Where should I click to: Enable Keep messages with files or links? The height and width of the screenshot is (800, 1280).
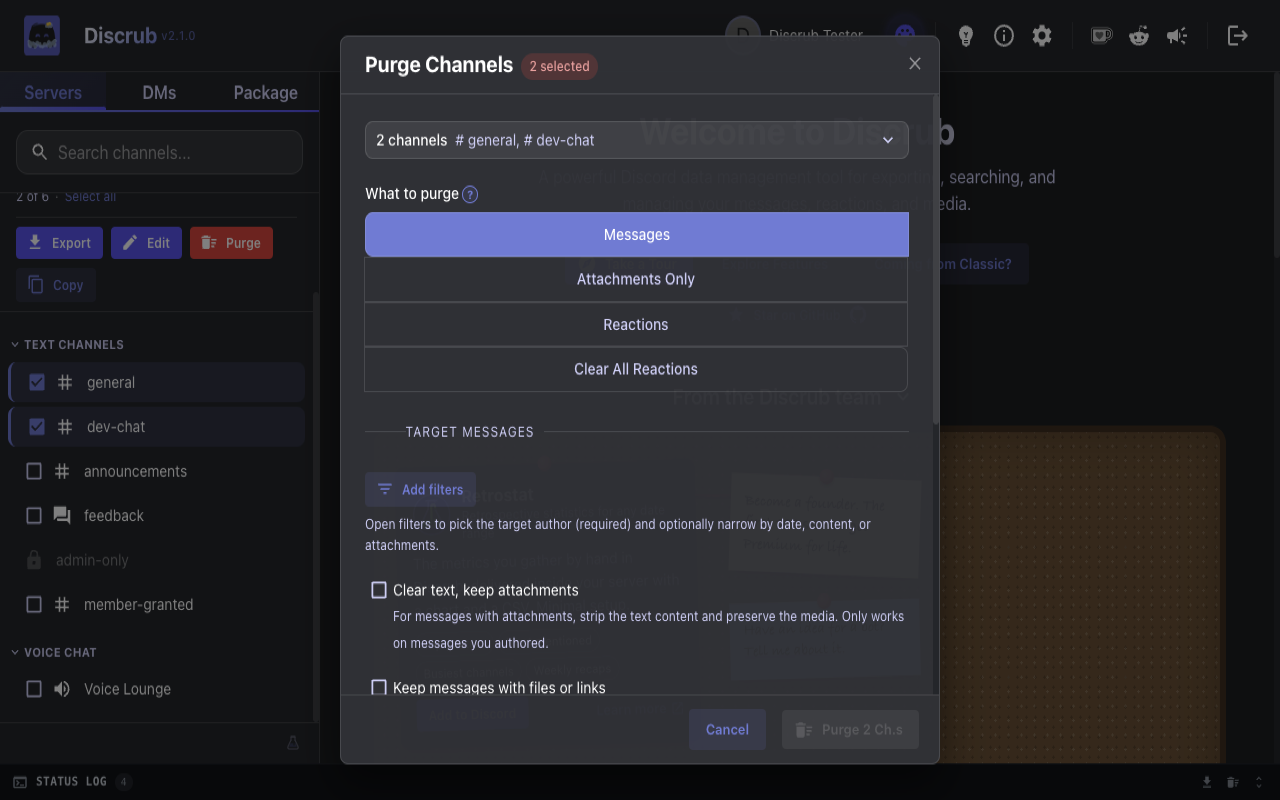click(x=379, y=687)
